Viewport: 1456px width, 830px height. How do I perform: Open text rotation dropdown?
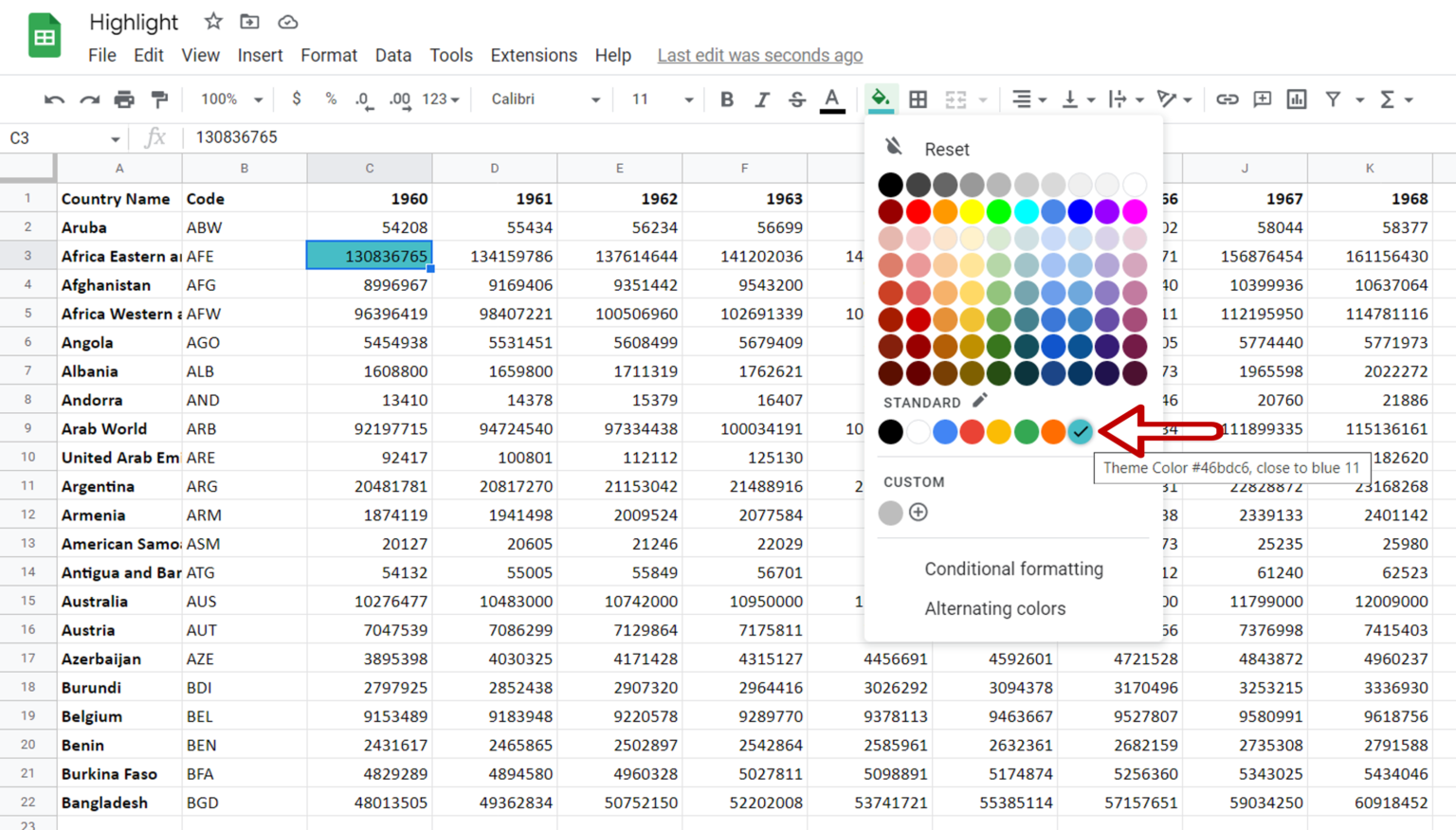[1174, 99]
